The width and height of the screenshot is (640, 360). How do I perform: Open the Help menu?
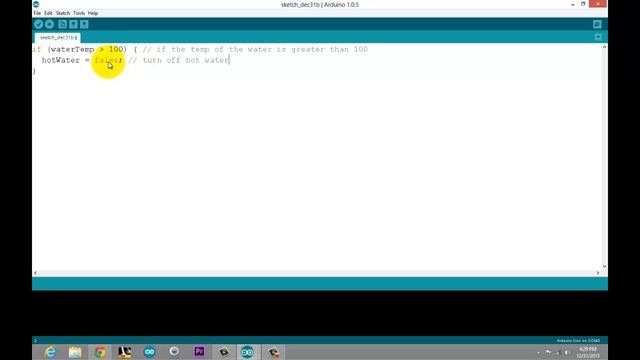click(93, 13)
